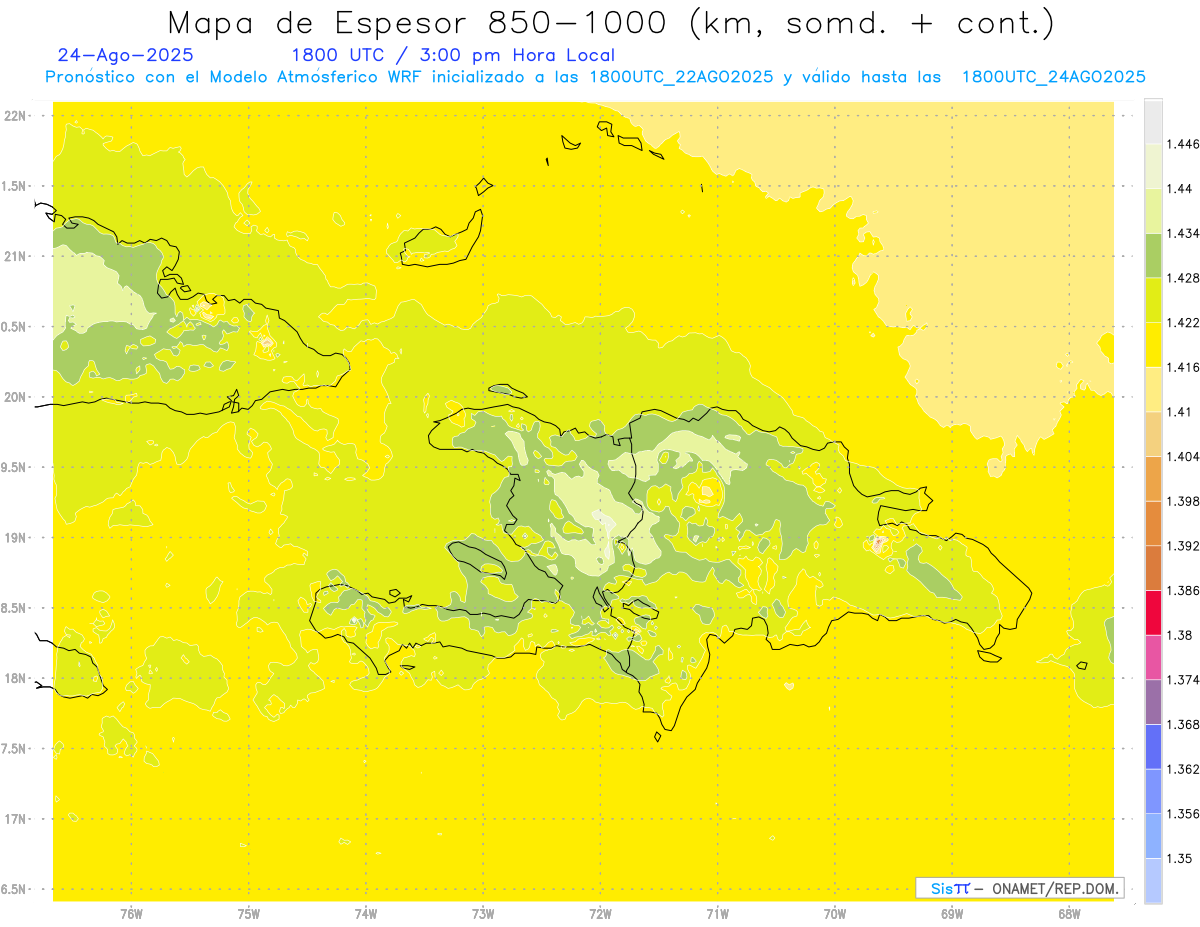Click the longitude label '69W'
Screen dimensions: 1200x927
click(951, 913)
